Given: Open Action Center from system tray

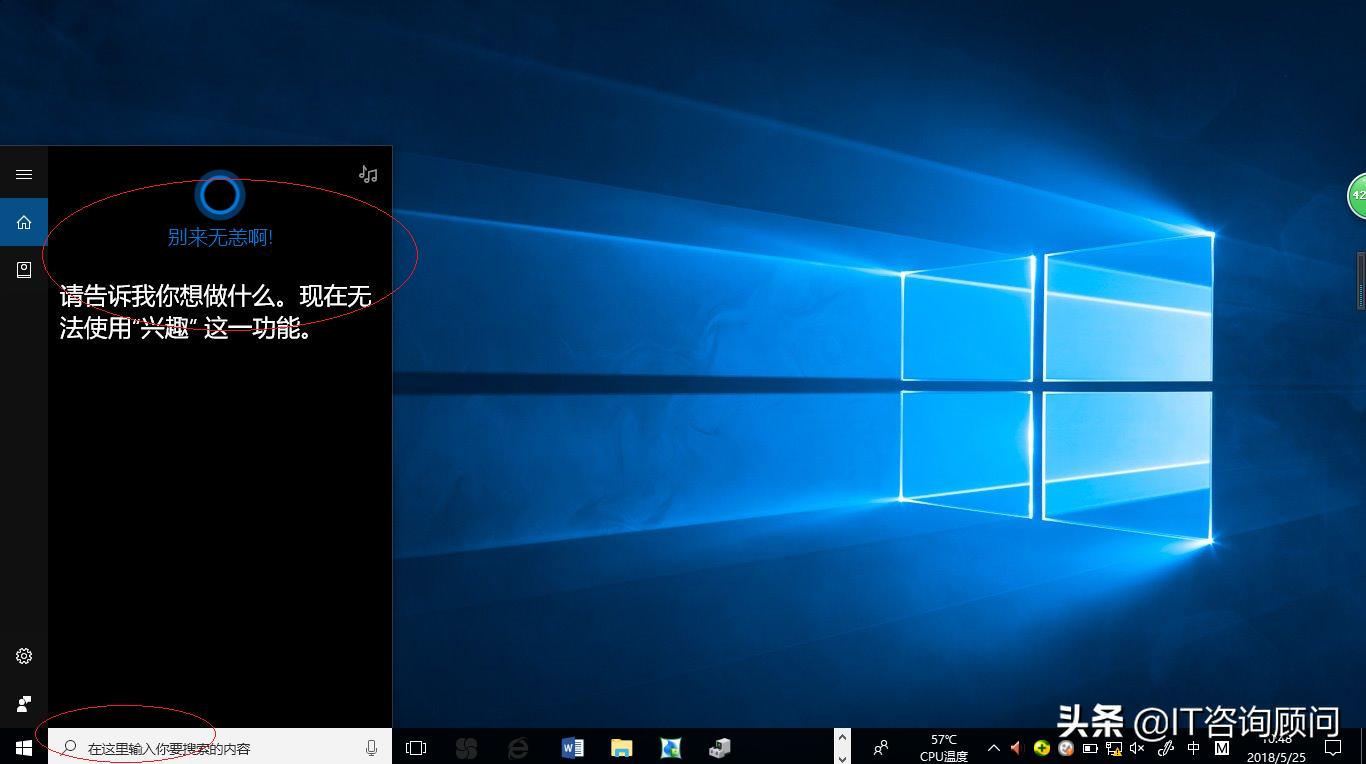Looking at the screenshot, I should click(1334, 747).
